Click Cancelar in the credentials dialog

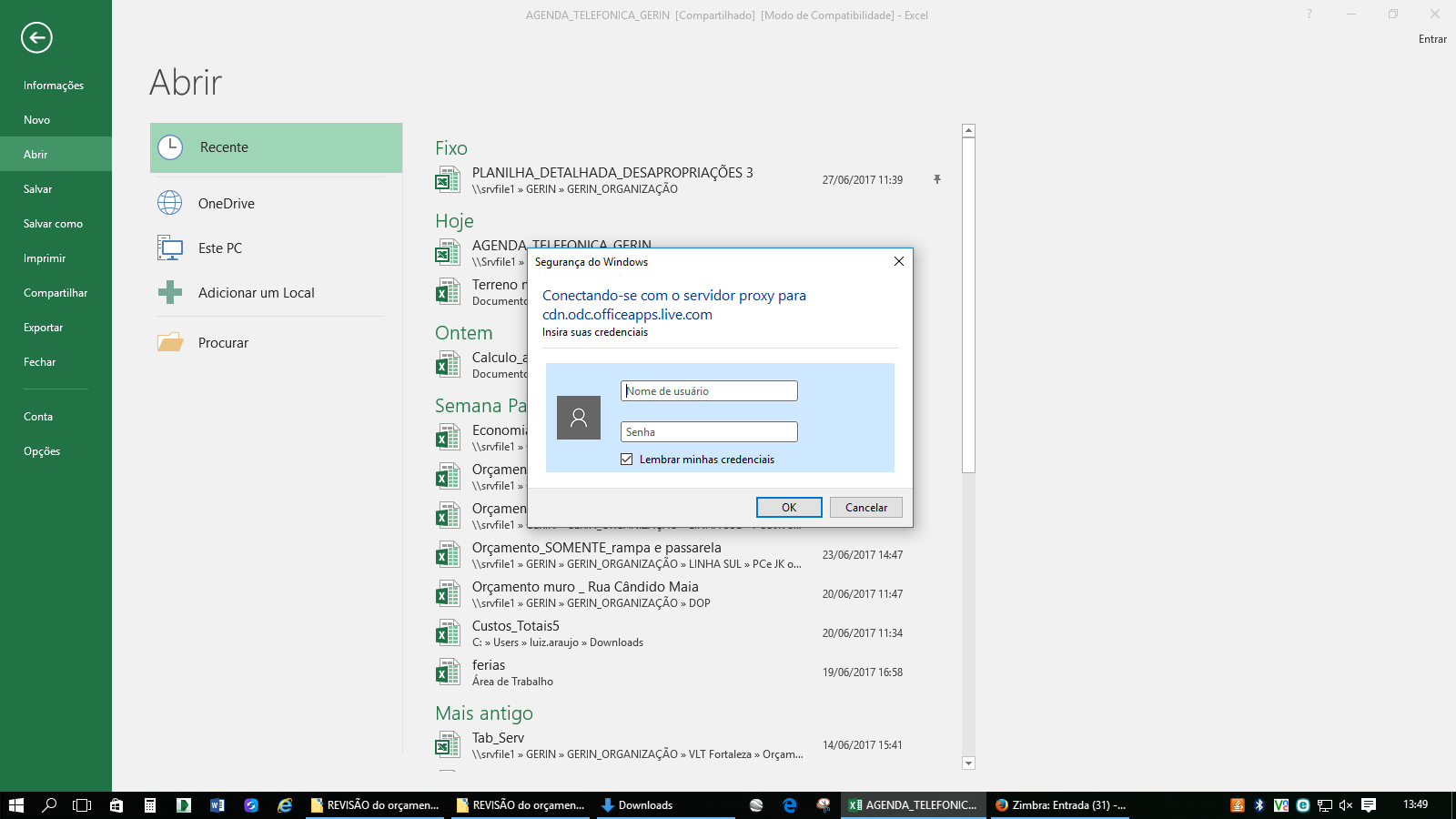866,508
